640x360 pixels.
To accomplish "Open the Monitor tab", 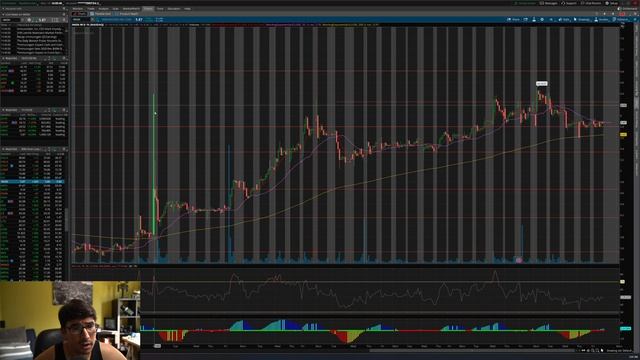I will [x=78, y=9].
